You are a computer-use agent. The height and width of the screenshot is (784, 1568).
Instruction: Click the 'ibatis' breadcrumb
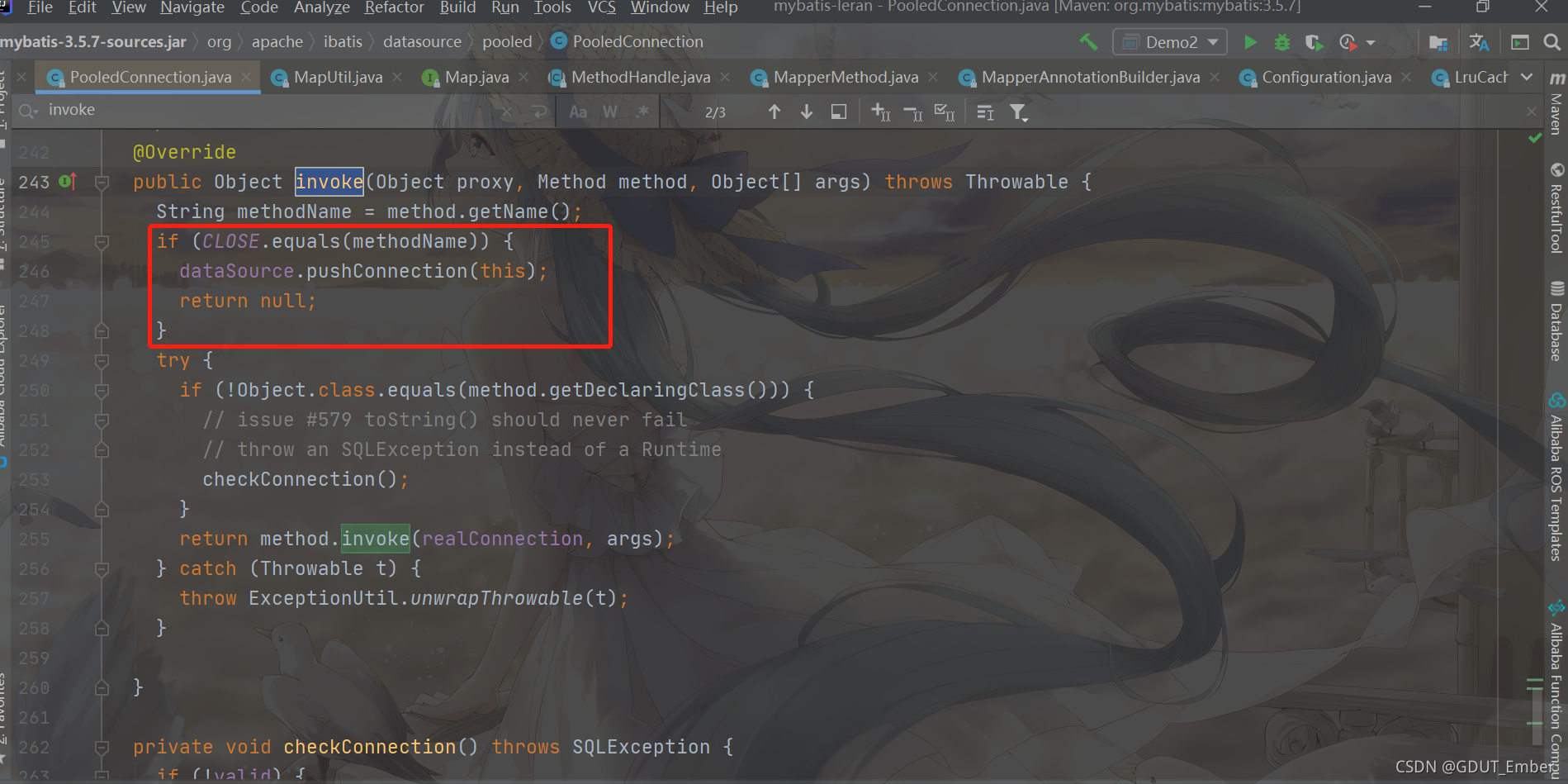pyautogui.click(x=343, y=41)
